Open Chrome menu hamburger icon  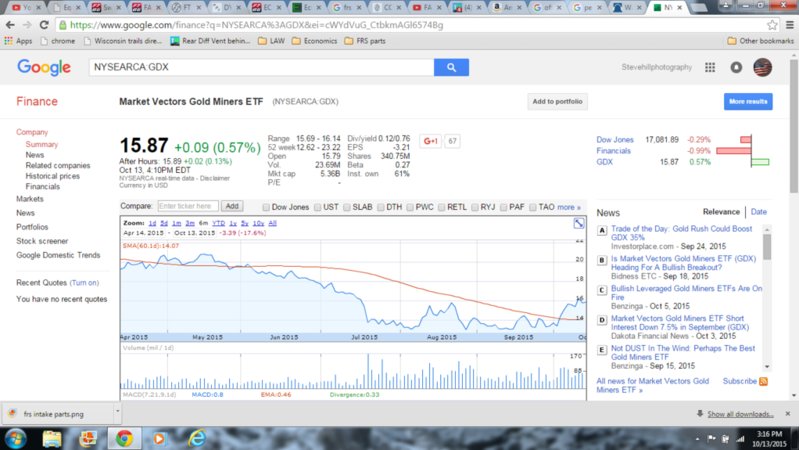click(789, 24)
